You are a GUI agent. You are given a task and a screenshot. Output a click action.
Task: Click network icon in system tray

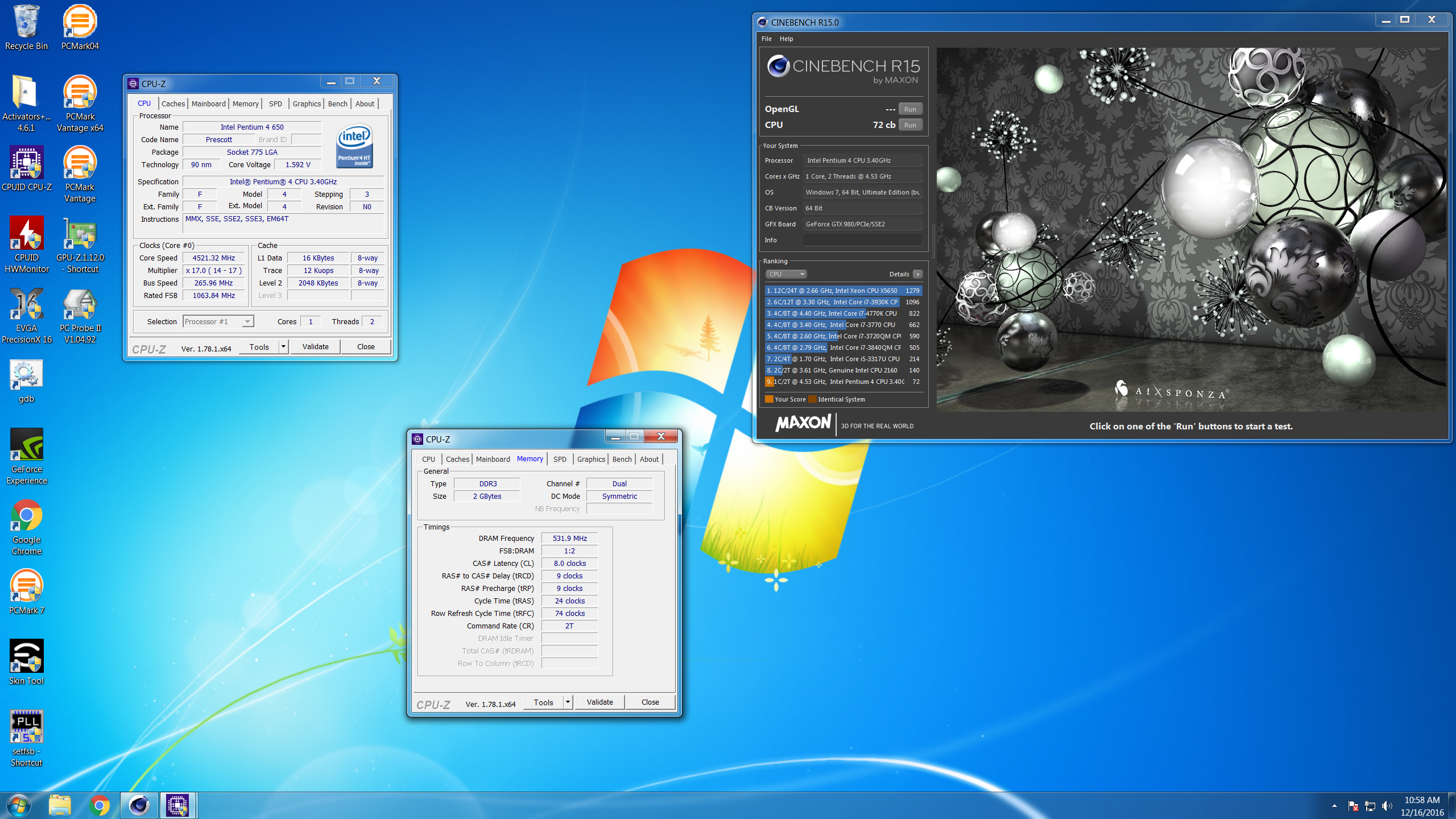(1370, 806)
